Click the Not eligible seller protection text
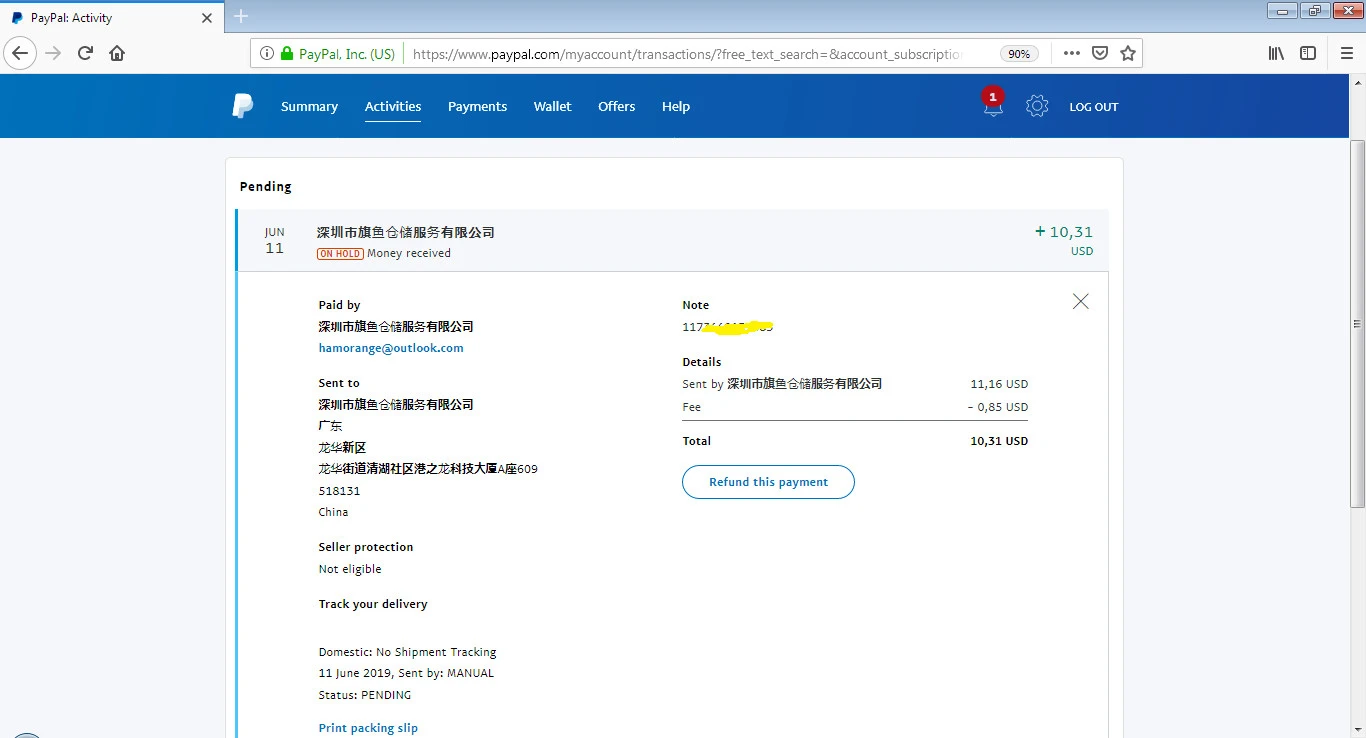This screenshot has width=1366, height=738. (x=350, y=569)
